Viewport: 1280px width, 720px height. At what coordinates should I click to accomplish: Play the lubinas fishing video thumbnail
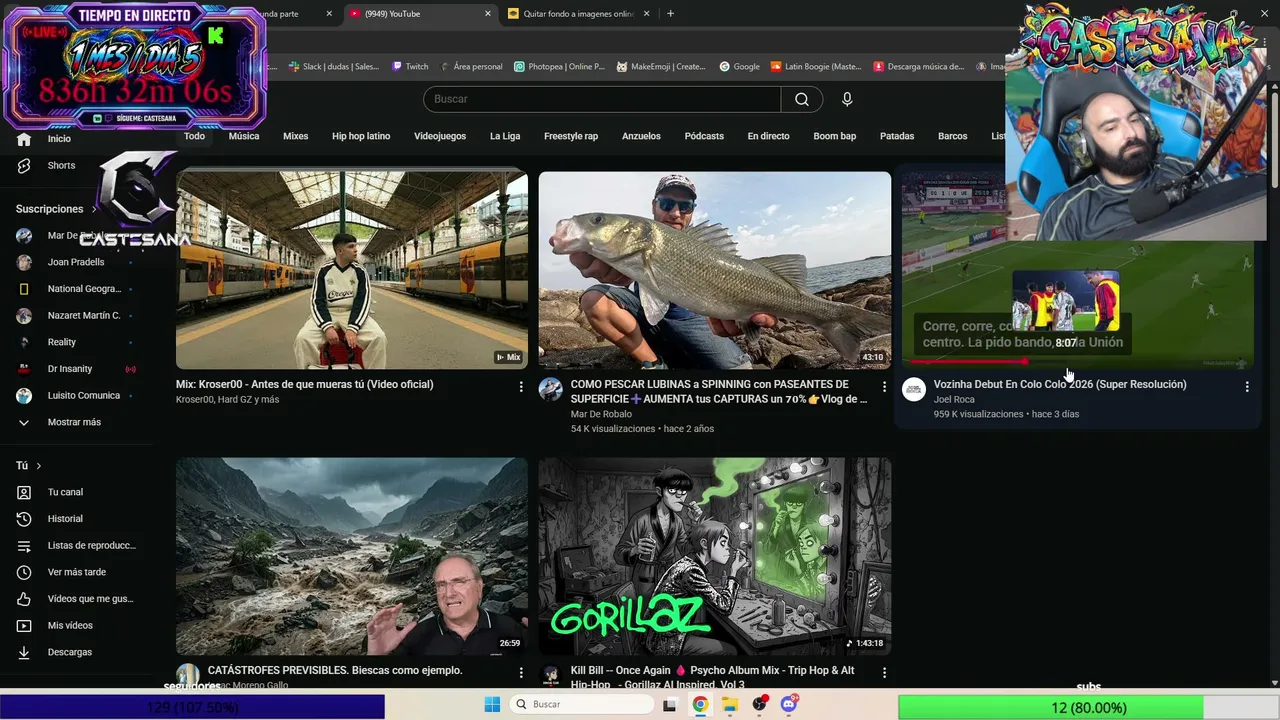click(715, 270)
